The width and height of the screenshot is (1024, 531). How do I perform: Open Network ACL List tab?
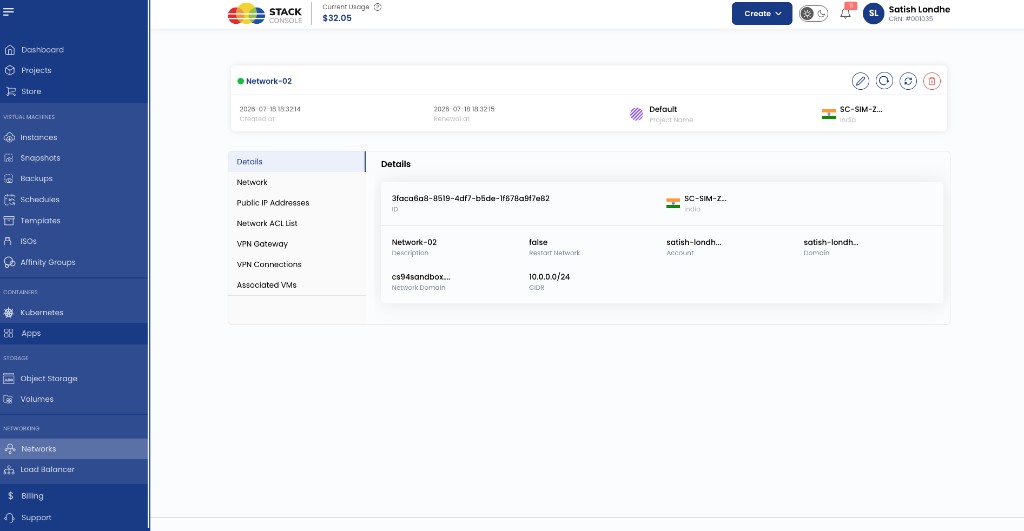coord(296,223)
